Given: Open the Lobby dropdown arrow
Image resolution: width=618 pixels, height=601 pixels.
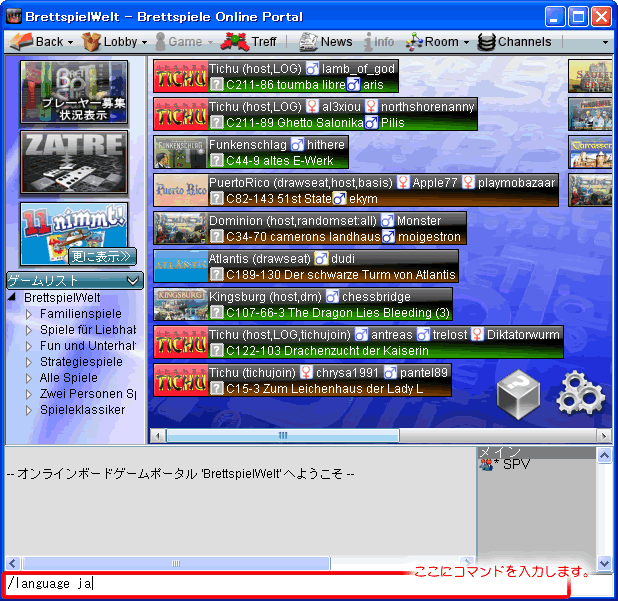Looking at the screenshot, I should [x=144, y=42].
